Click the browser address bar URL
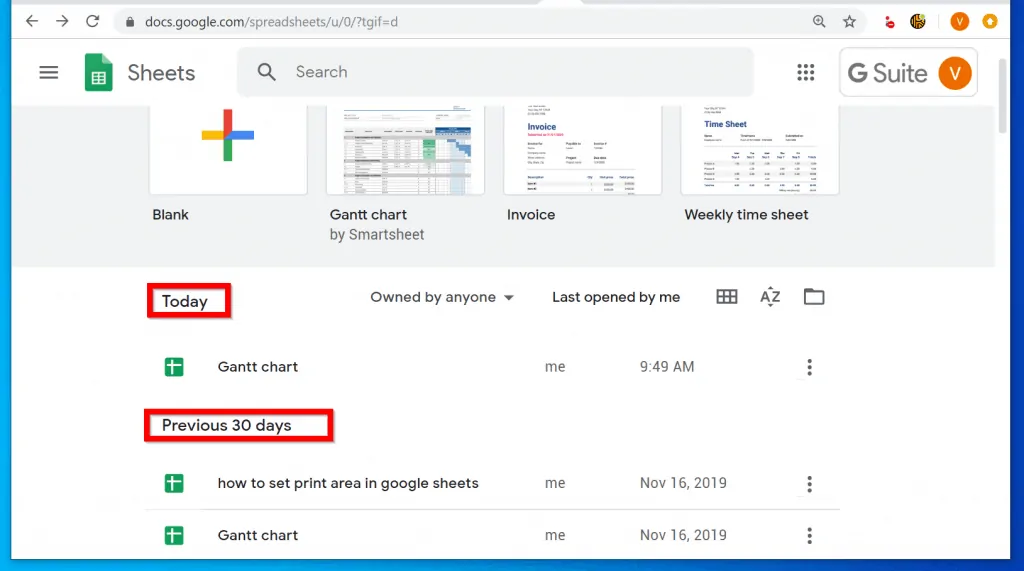 click(271, 22)
